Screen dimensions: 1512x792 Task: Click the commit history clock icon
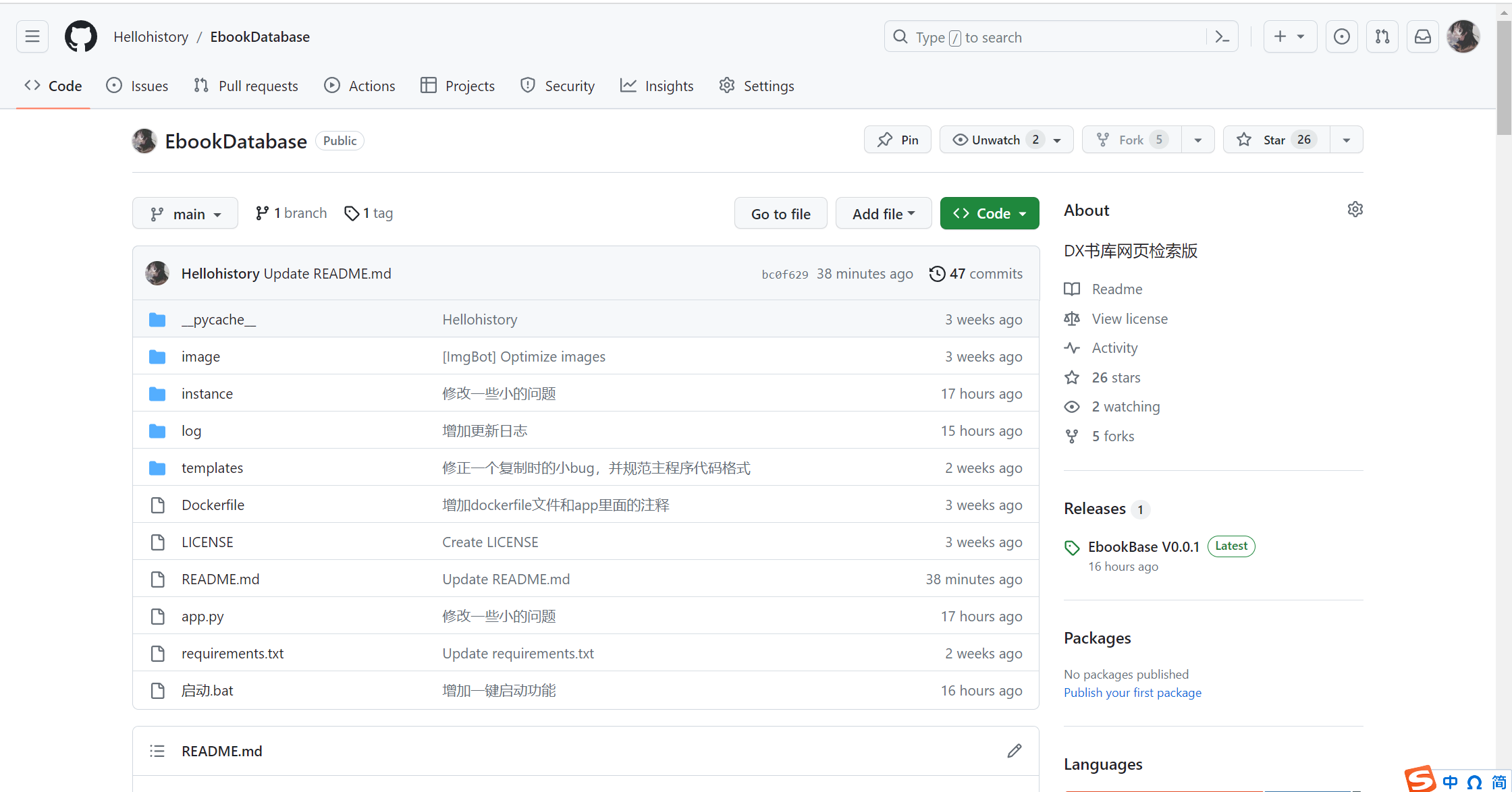coord(937,273)
